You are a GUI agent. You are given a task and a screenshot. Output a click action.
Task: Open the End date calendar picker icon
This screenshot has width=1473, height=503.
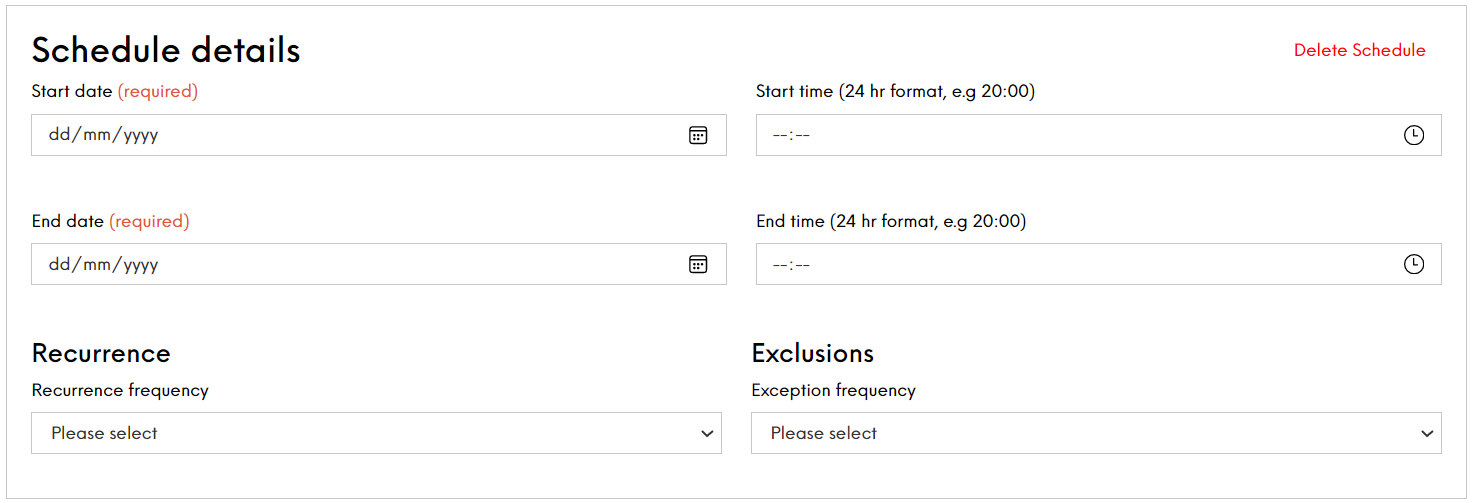698,264
